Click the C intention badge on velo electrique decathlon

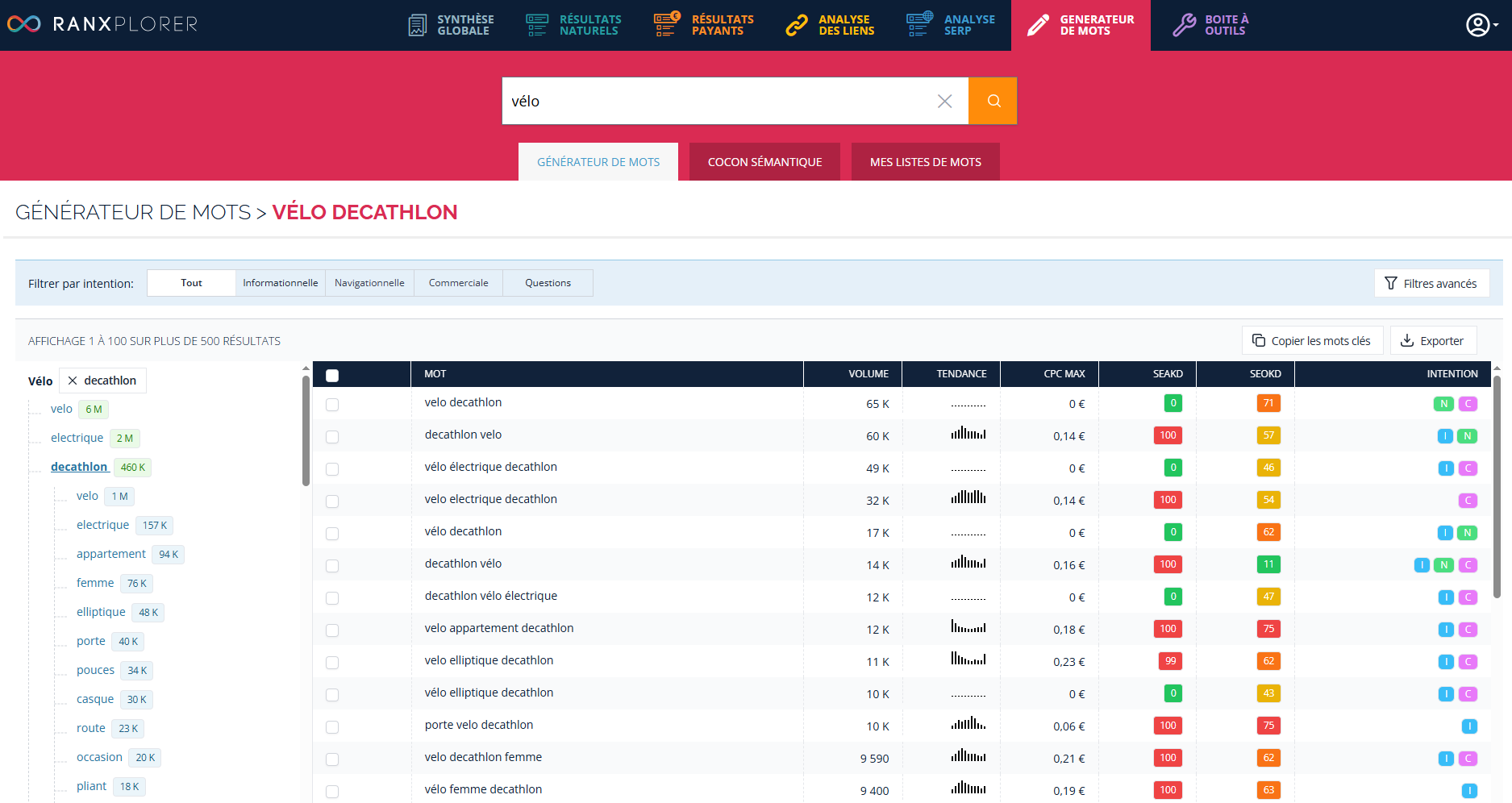[1468, 501]
